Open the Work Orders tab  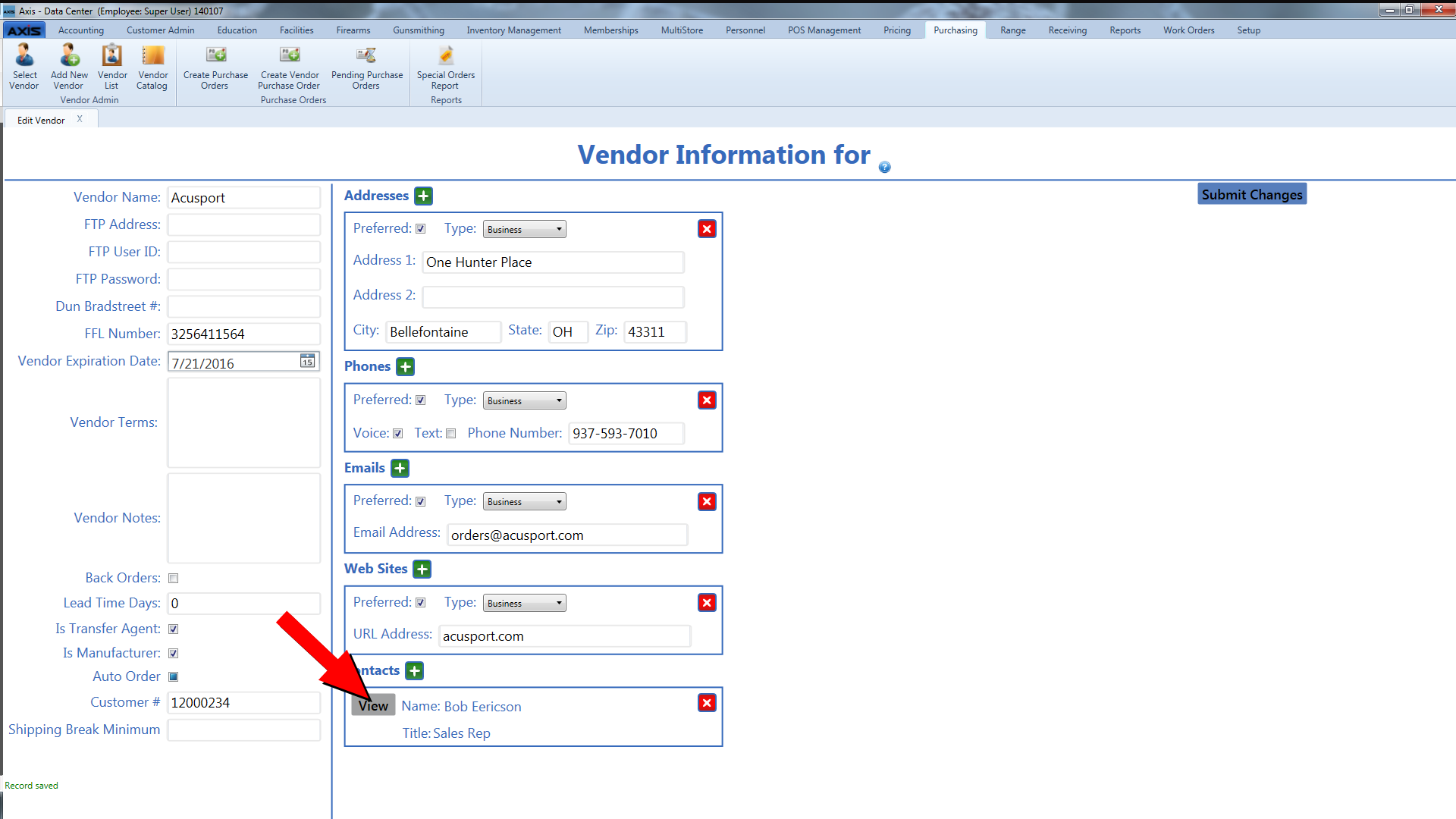[x=1188, y=30]
